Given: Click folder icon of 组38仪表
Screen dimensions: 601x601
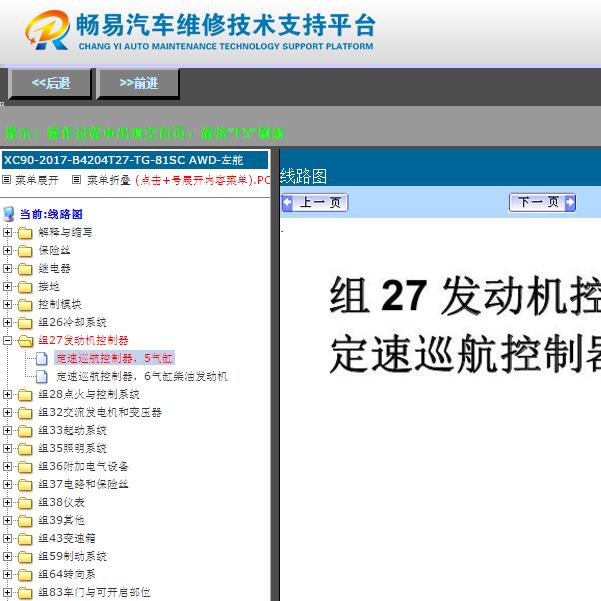Looking at the screenshot, I should coord(25,503).
